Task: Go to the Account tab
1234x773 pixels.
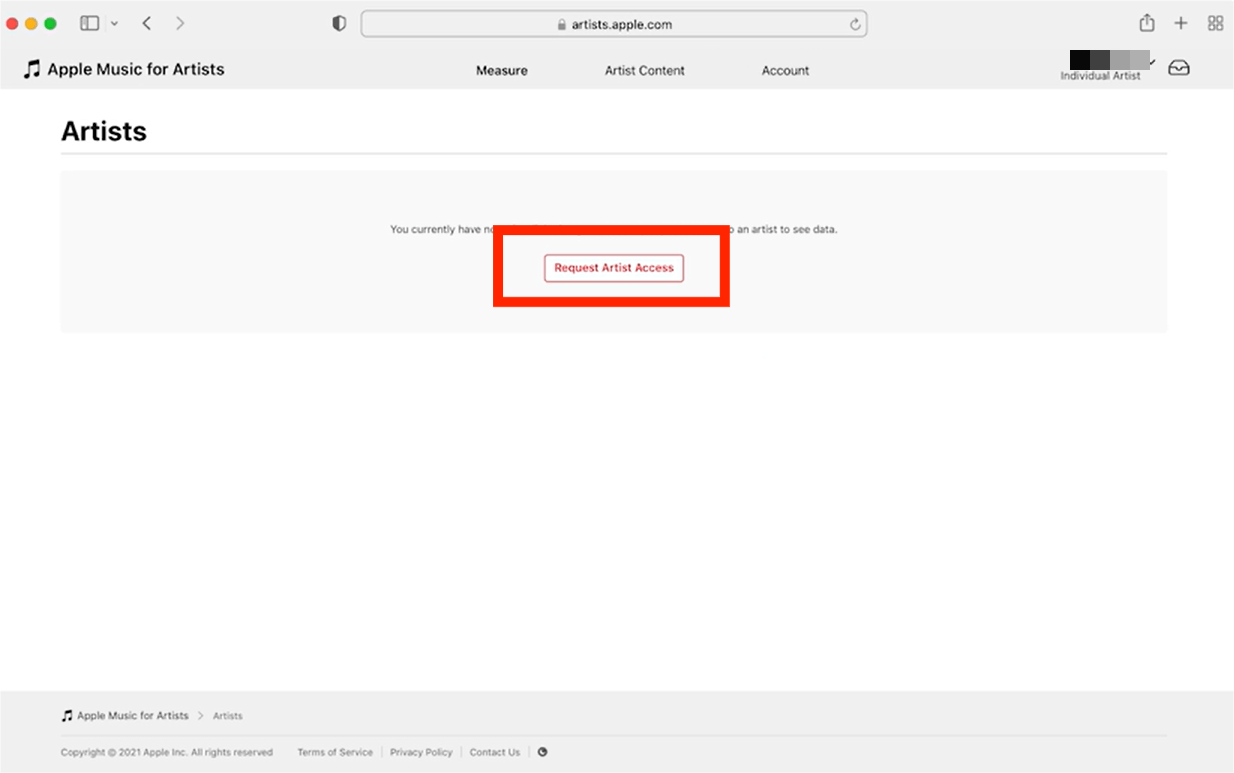Action: tap(786, 71)
